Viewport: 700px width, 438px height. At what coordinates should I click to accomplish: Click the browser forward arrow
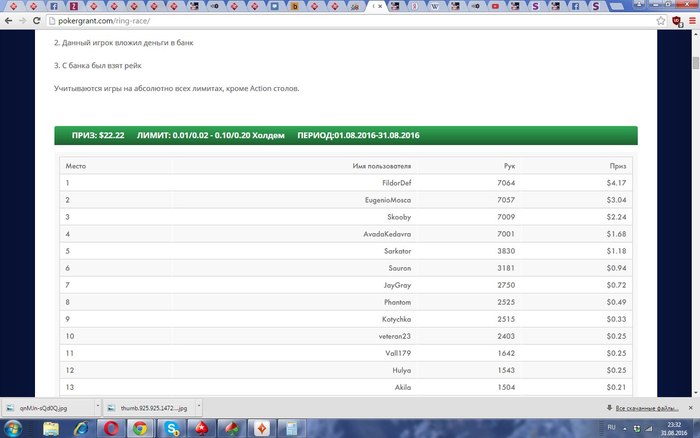tap(22, 21)
